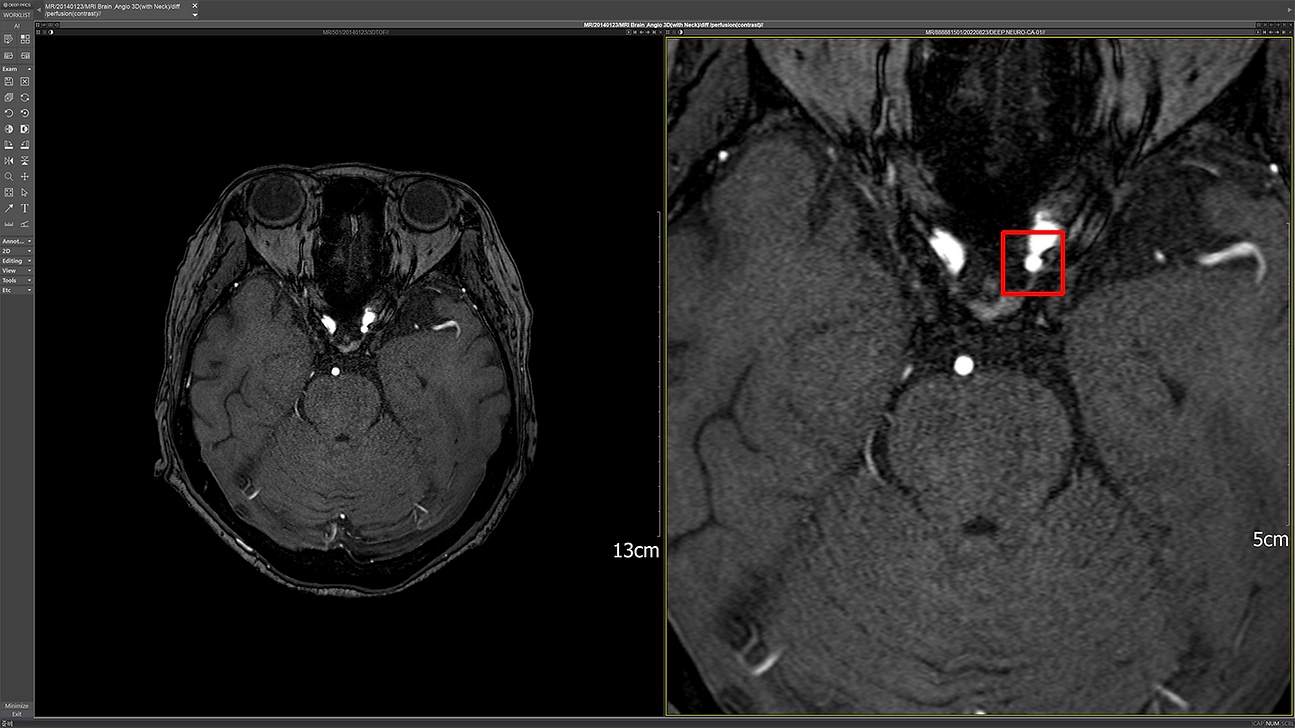Click the Exit button in sidebar
Screen dimensions: 1295x728
pyautogui.click(x=16, y=714)
